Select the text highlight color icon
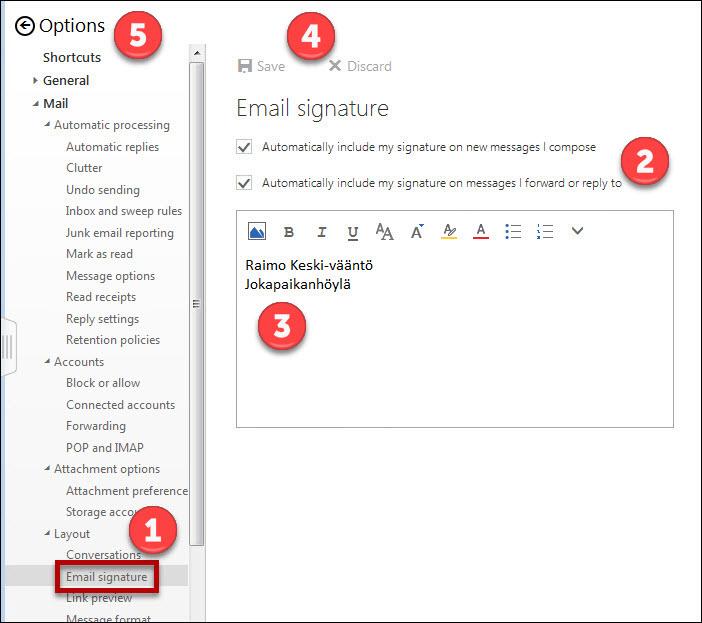 [449, 231]
